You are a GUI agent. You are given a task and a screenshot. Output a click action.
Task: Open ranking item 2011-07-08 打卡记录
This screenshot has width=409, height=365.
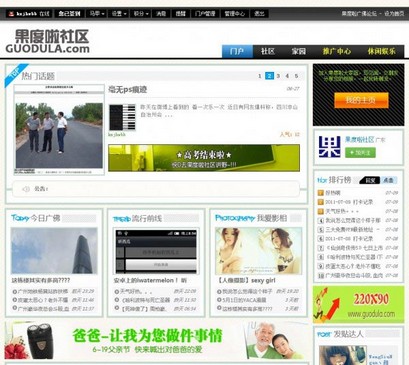click(x=349, y=239)
